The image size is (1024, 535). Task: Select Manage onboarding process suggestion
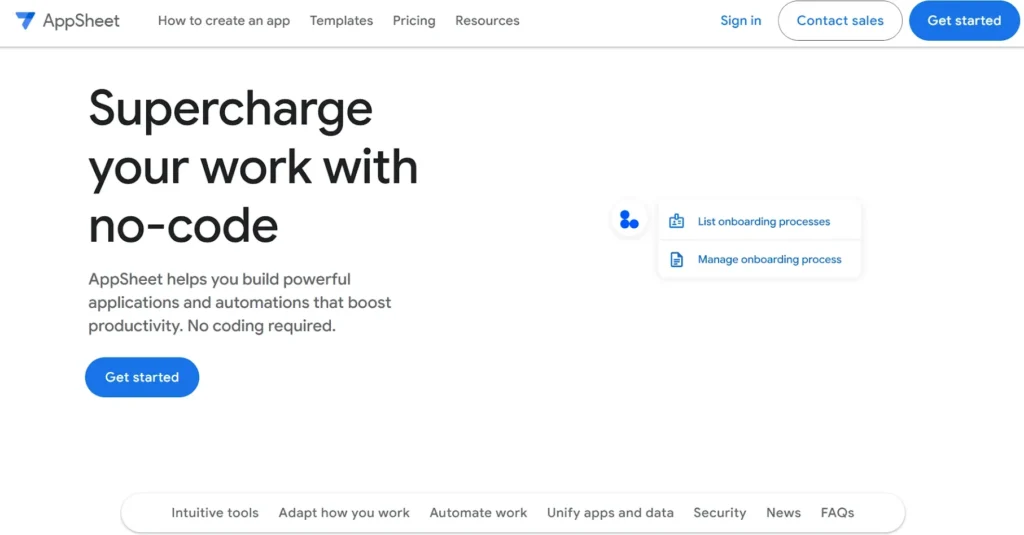click(760, 259)
